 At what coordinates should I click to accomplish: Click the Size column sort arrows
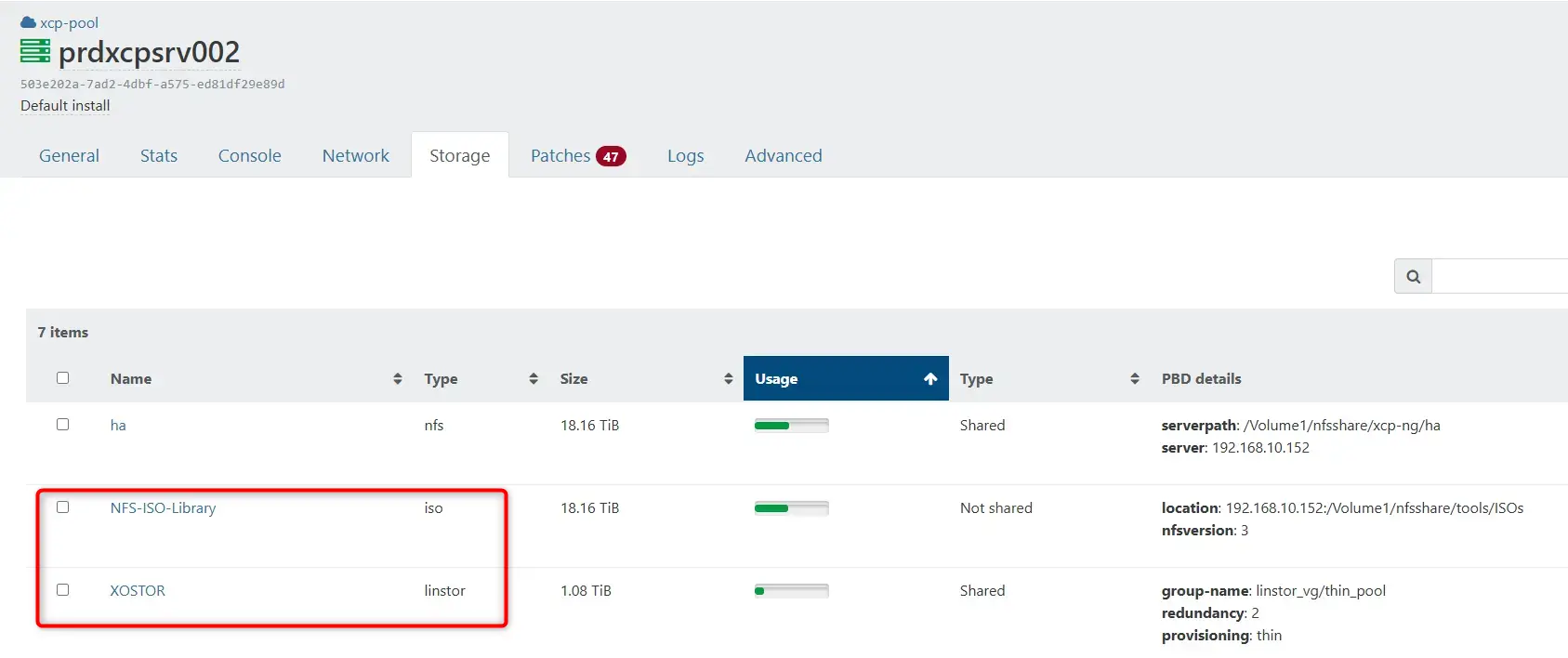(x=729, y=378)
